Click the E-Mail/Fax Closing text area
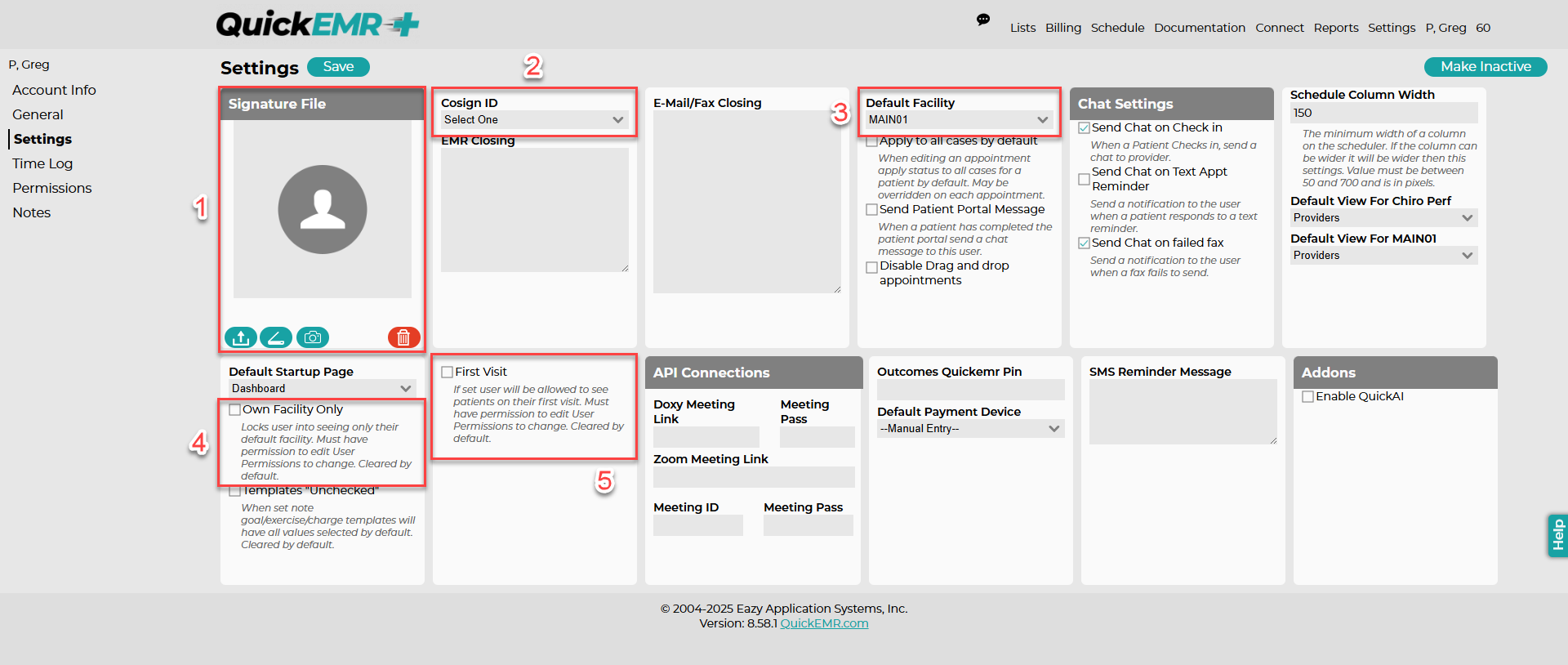The height and width of the screenshot is (665, 1568). (x=747, y=202)
